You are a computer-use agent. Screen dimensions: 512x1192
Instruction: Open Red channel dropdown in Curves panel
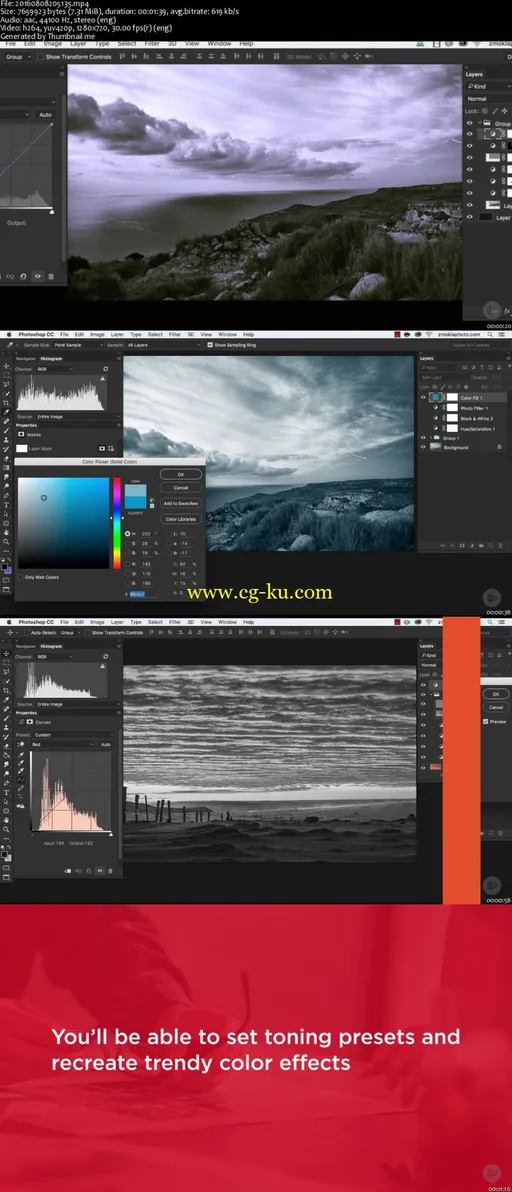tap(64, 744)
